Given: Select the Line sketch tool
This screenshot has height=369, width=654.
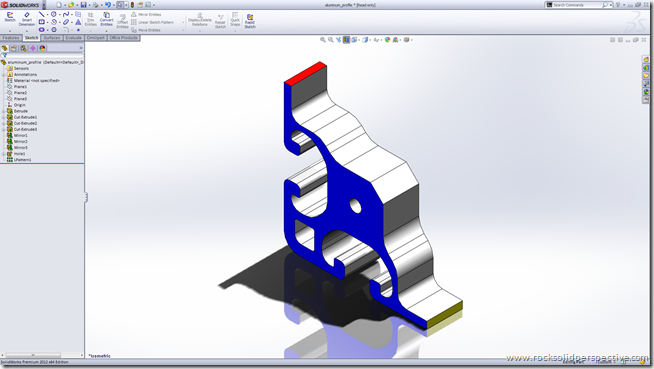Looking at the screenshot, I should 41,14.
